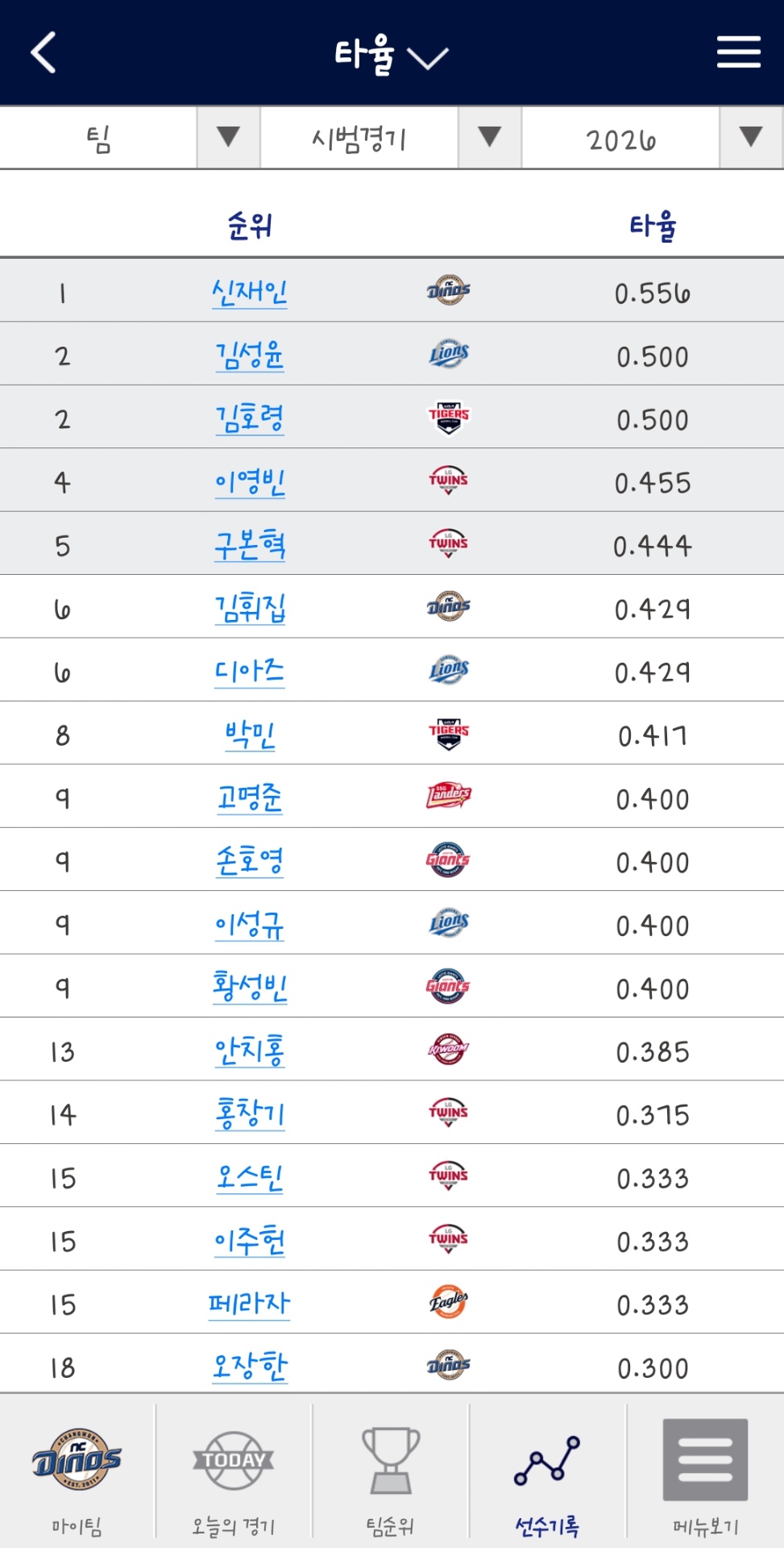Open 메뉴보기 menu icon
Screen dimensions: 784x1548
(x=705, y=1474)
